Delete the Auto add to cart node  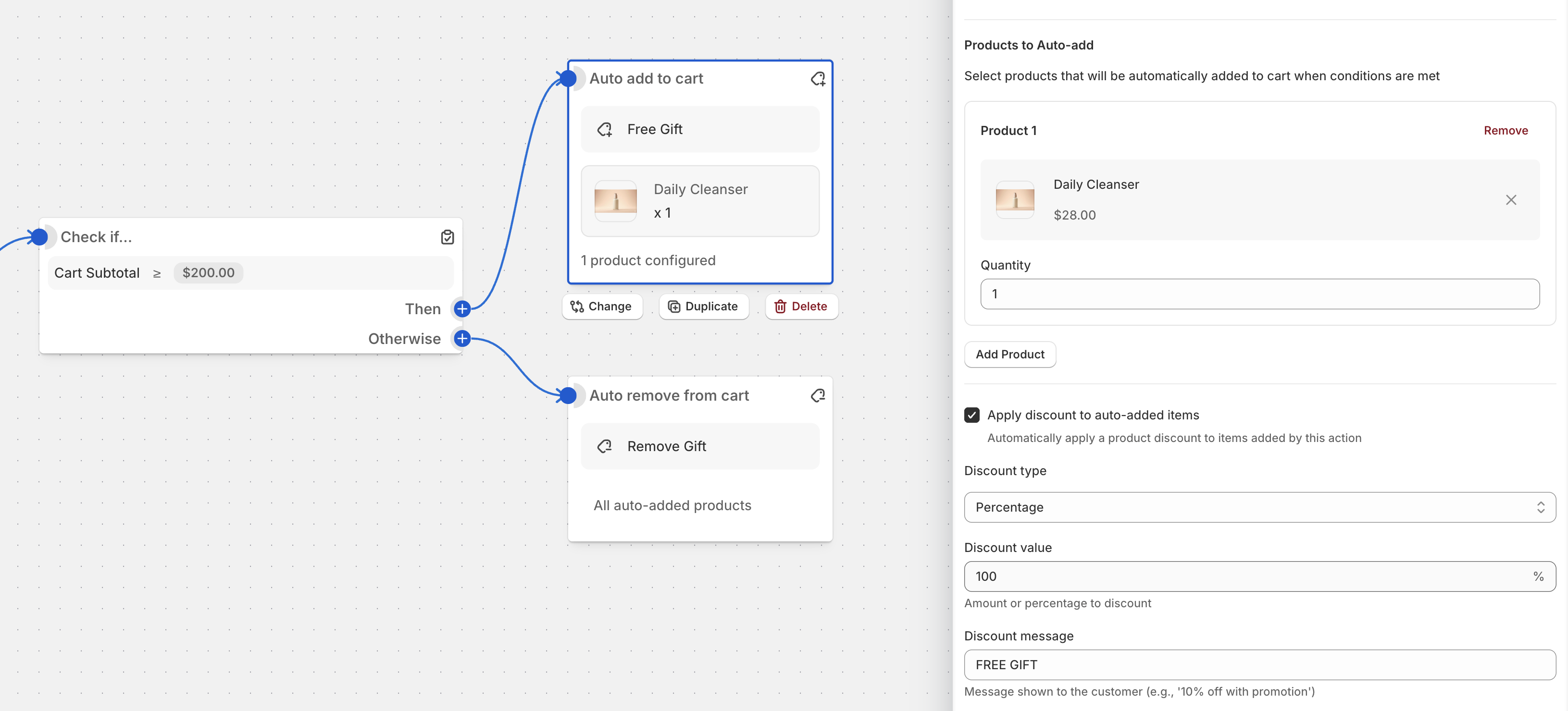800,306
